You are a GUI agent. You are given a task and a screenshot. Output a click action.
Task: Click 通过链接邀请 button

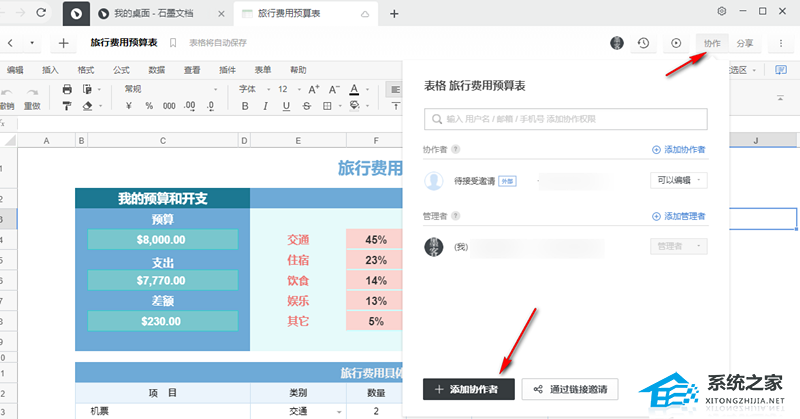coord(571,389)
